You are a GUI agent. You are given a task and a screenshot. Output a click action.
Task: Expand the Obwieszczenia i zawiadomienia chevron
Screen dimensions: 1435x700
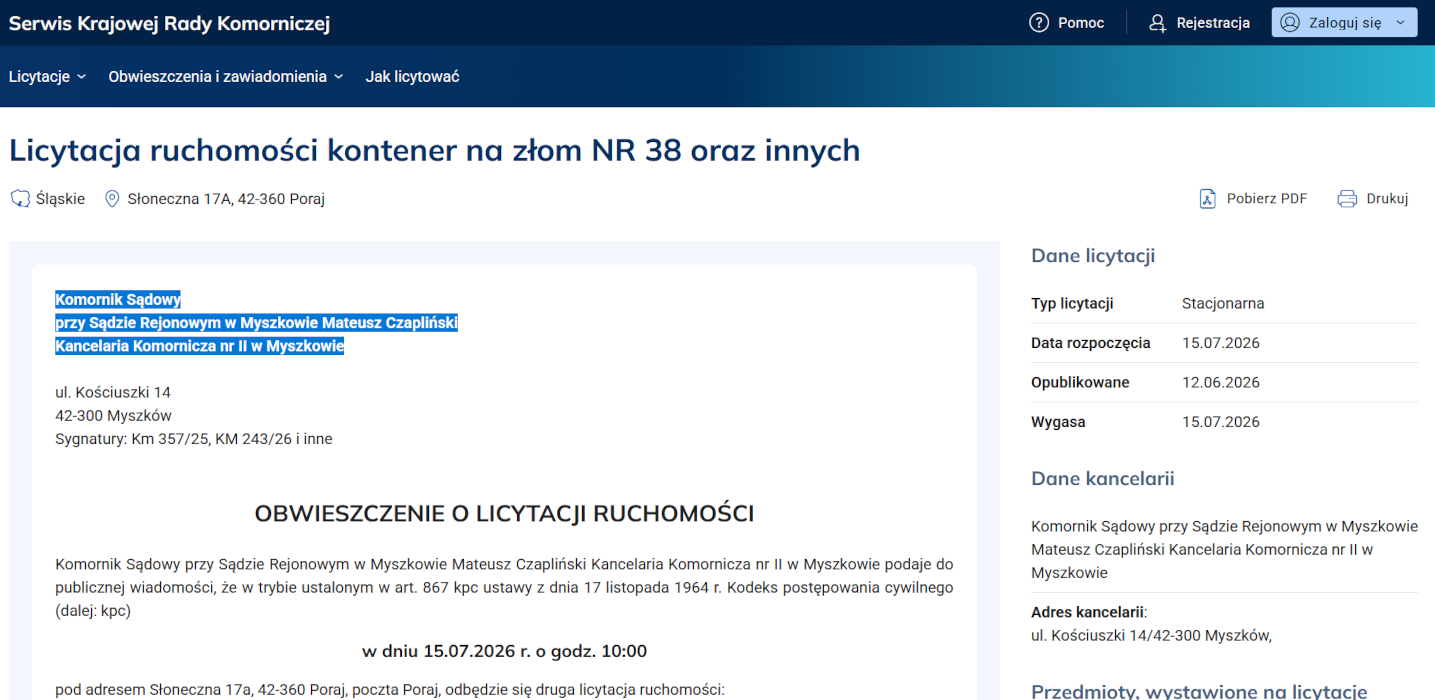pos(338,77)
